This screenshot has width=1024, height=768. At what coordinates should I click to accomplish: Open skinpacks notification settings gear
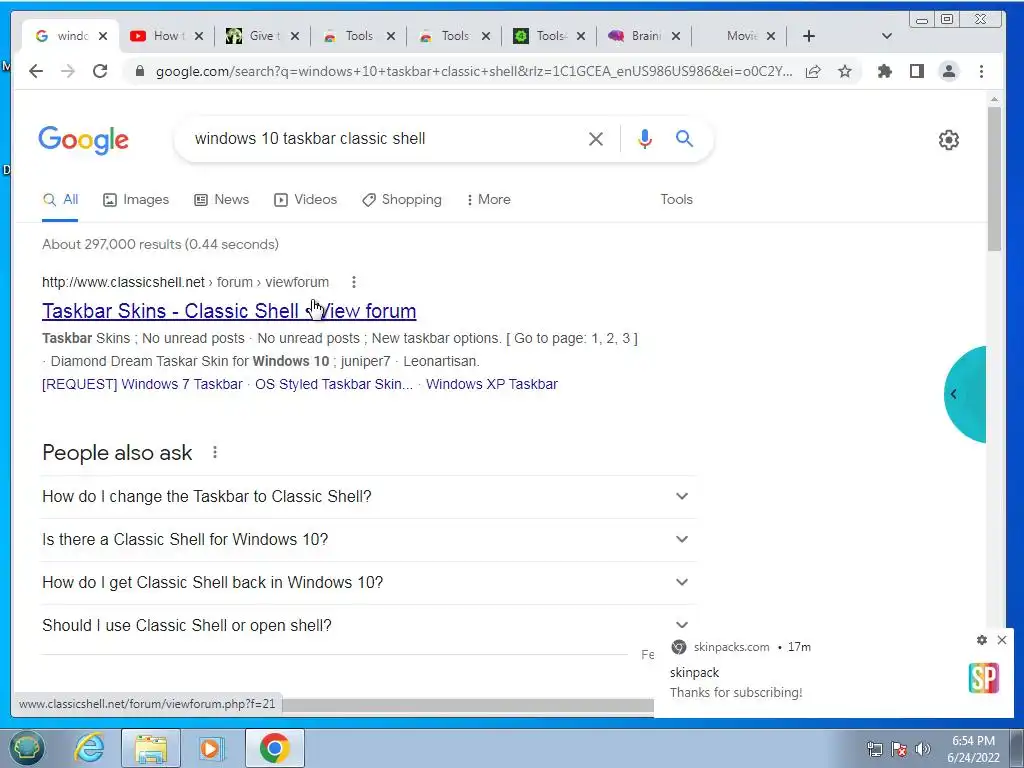982,640
